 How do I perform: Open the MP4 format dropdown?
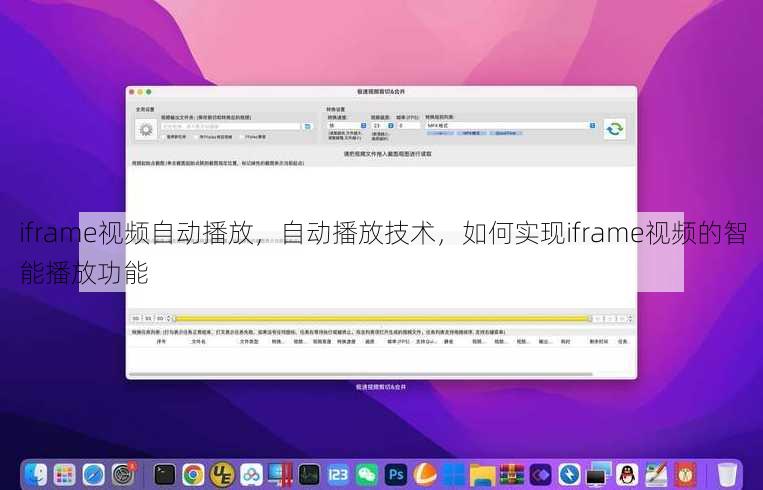(x=511, y=126)
